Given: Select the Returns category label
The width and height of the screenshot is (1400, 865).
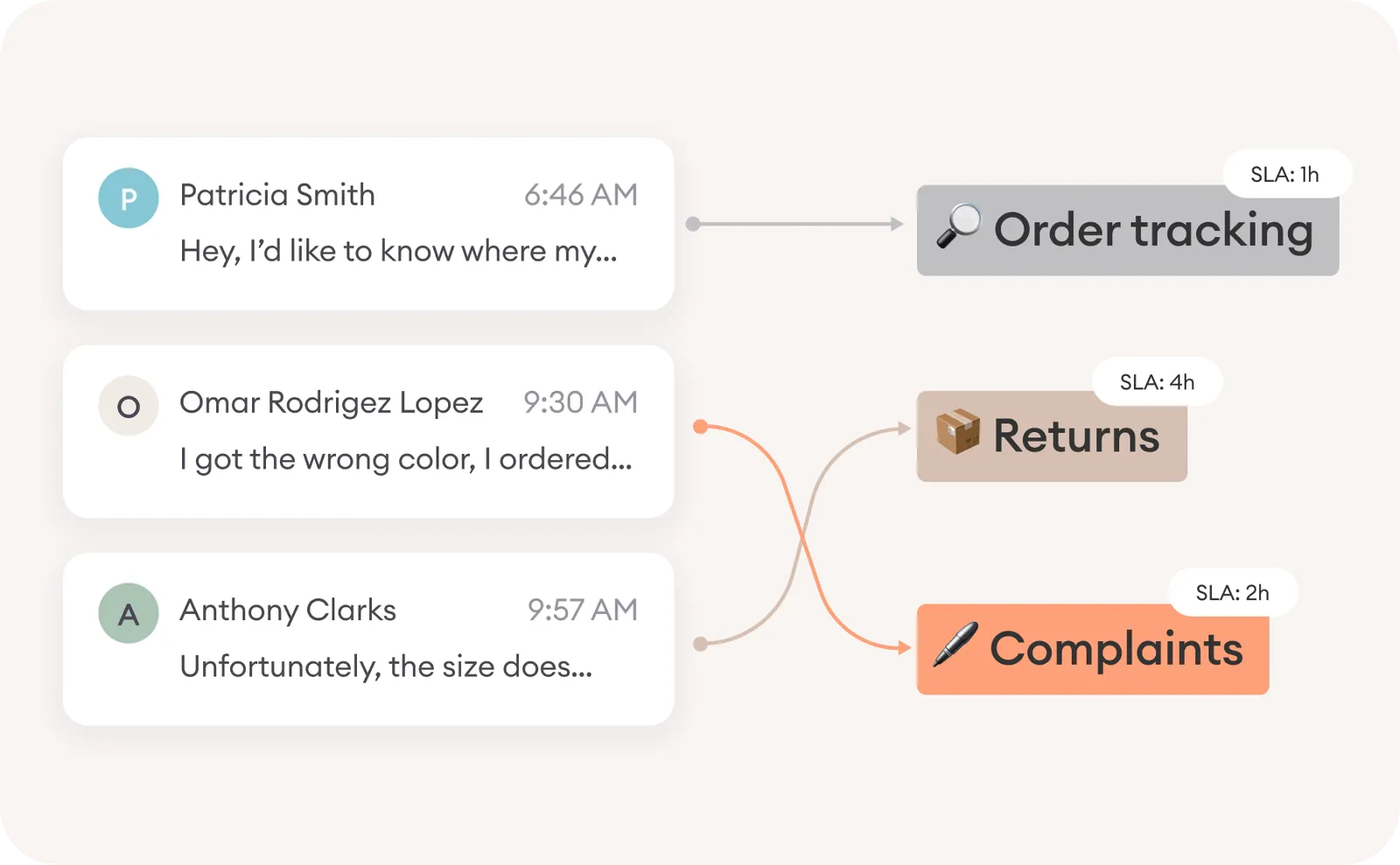Looking at the screenshot, I should coord(1076,436).
